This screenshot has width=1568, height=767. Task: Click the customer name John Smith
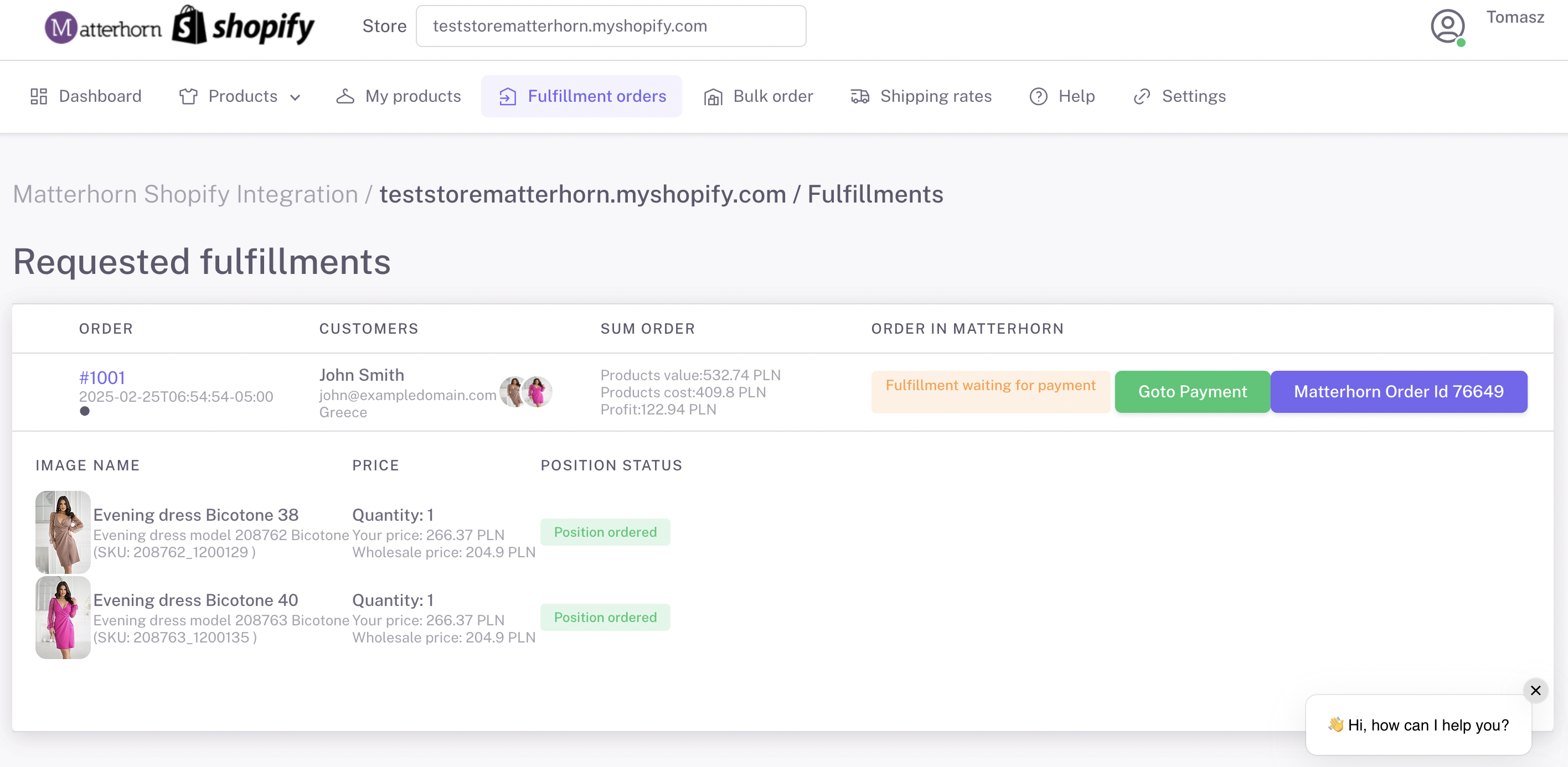pyautogui.click(x=362, y=375)
